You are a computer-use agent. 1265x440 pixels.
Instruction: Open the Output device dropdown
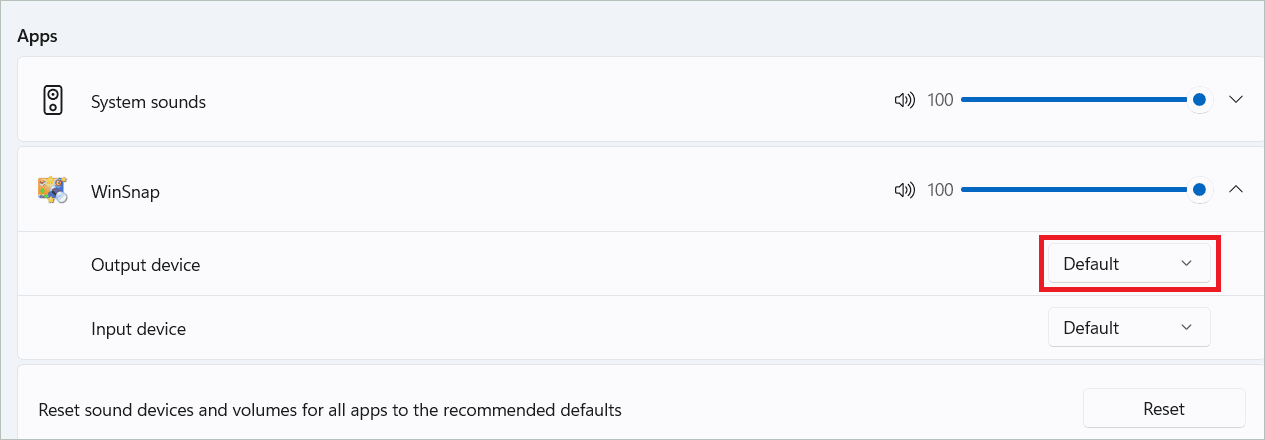tap(1129, 264)
